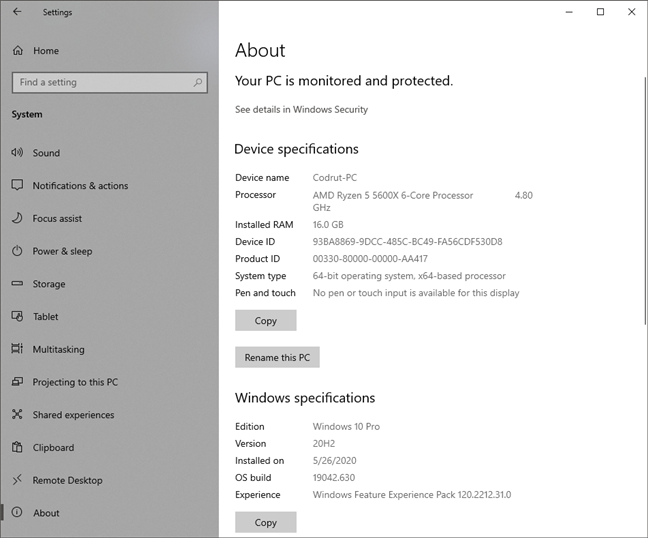Click the Clipboard icon
648x538 pixels.
coord(17,447)
